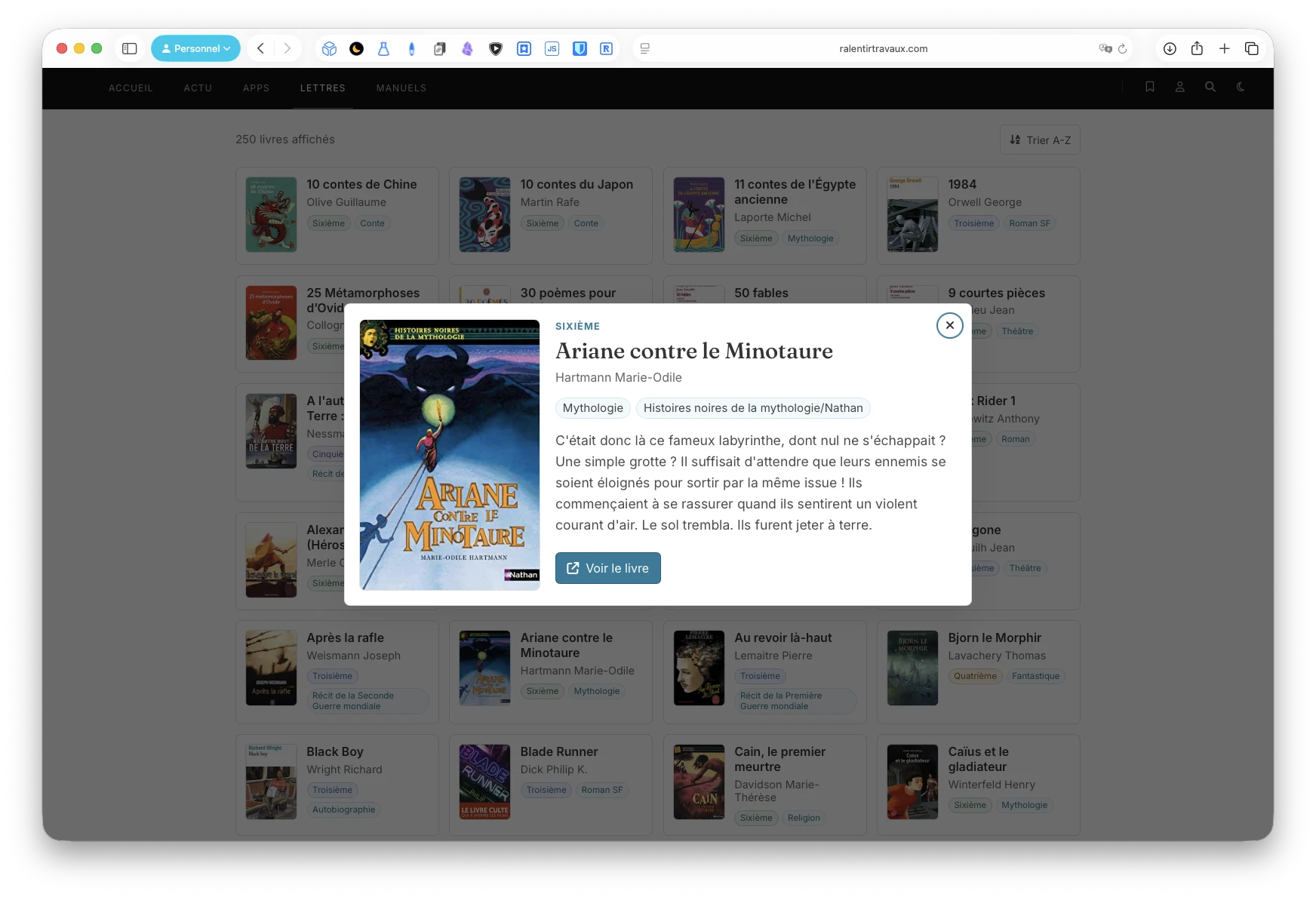Click the blue U shield extension icon
Image resolution: width=1316 pixels, height=897 pixels.
(580, 48)
